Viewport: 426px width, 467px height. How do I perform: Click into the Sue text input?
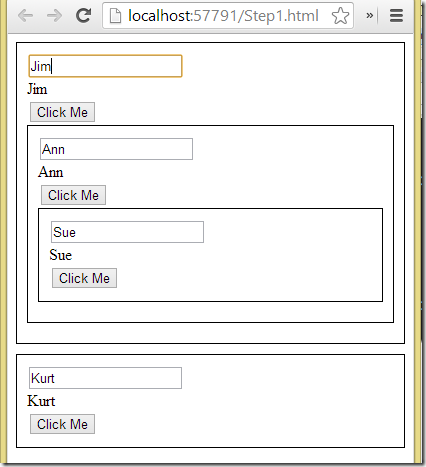[127, 232]
